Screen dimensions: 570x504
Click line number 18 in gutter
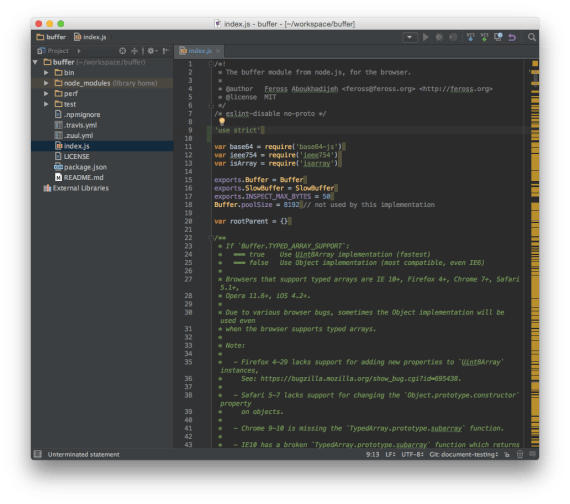tap(188, 205)
